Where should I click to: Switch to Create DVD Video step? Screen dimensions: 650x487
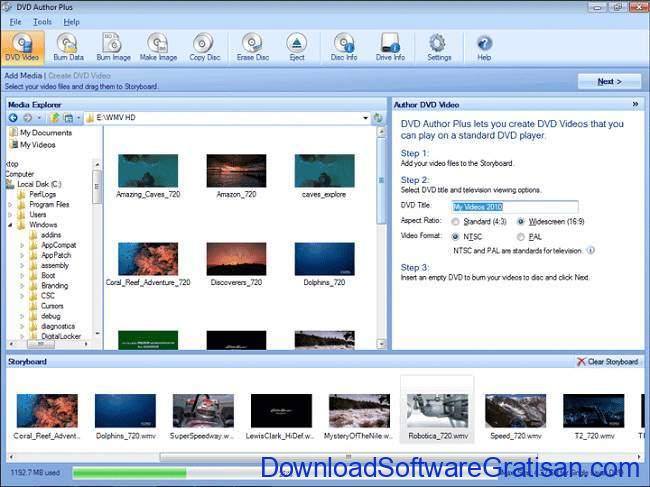79,75
